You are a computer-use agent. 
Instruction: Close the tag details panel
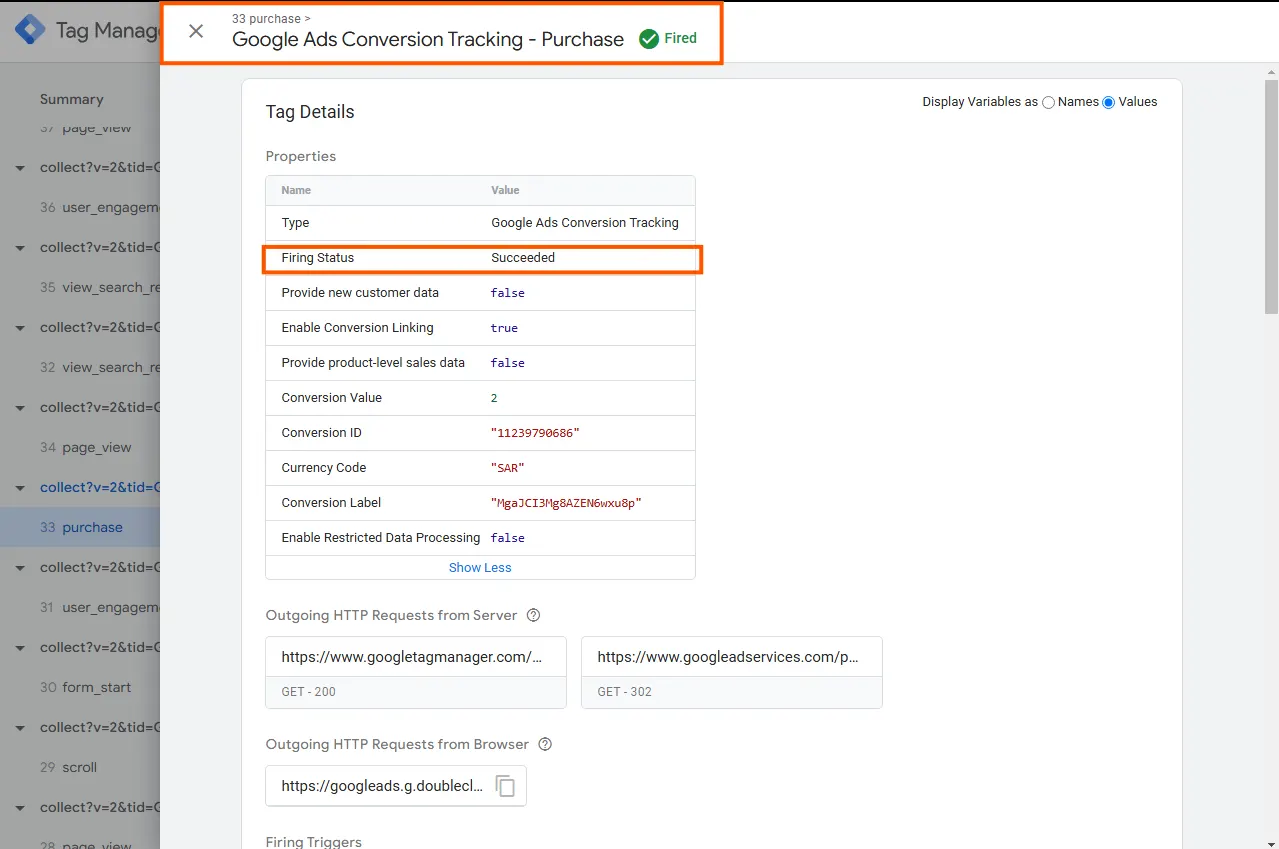click(196, 31)
